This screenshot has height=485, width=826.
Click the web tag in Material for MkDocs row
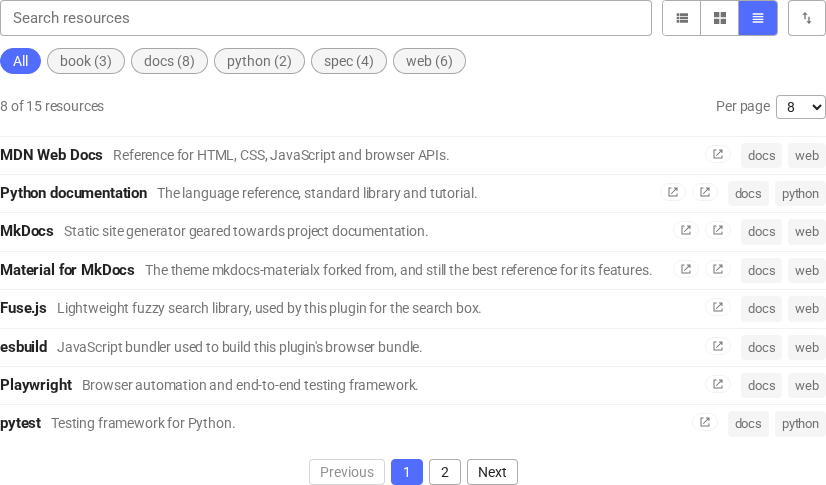coord(807,270)
